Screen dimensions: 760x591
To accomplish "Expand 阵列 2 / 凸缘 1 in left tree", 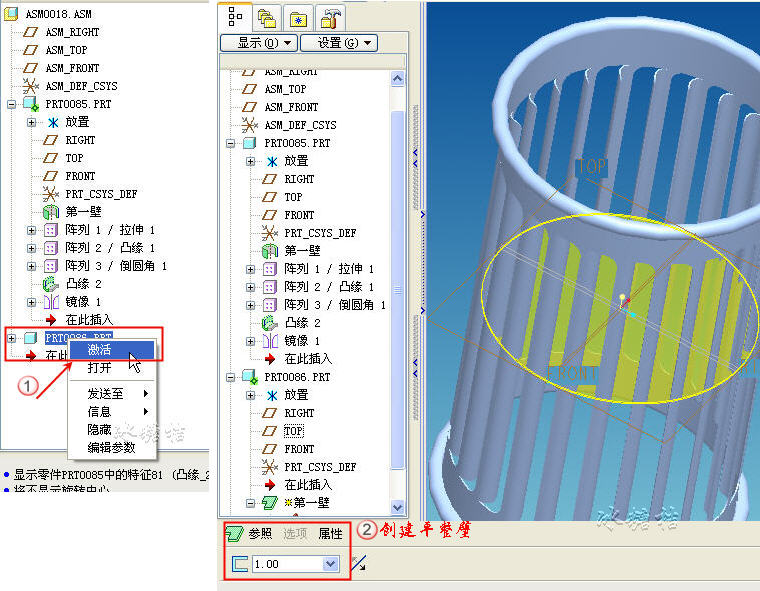I will point(32,248).
